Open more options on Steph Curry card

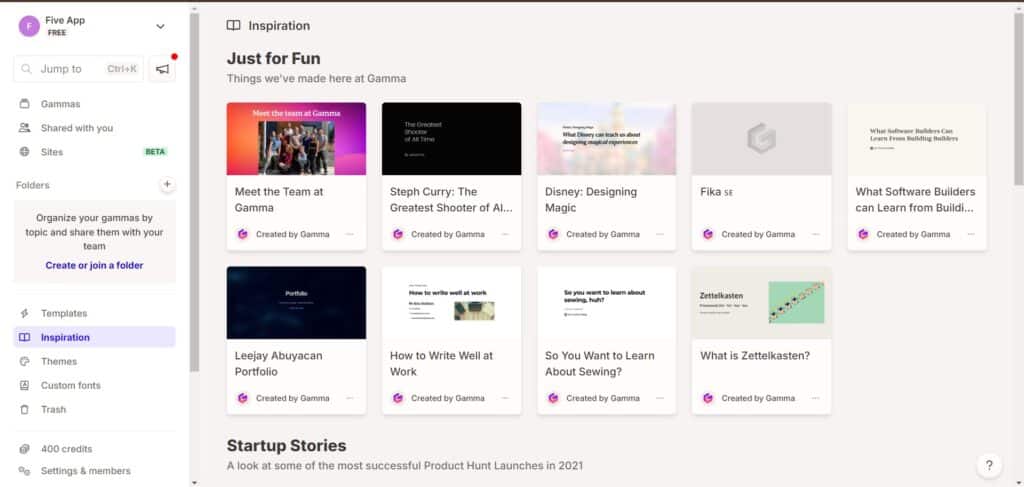[x=505, y=234]
